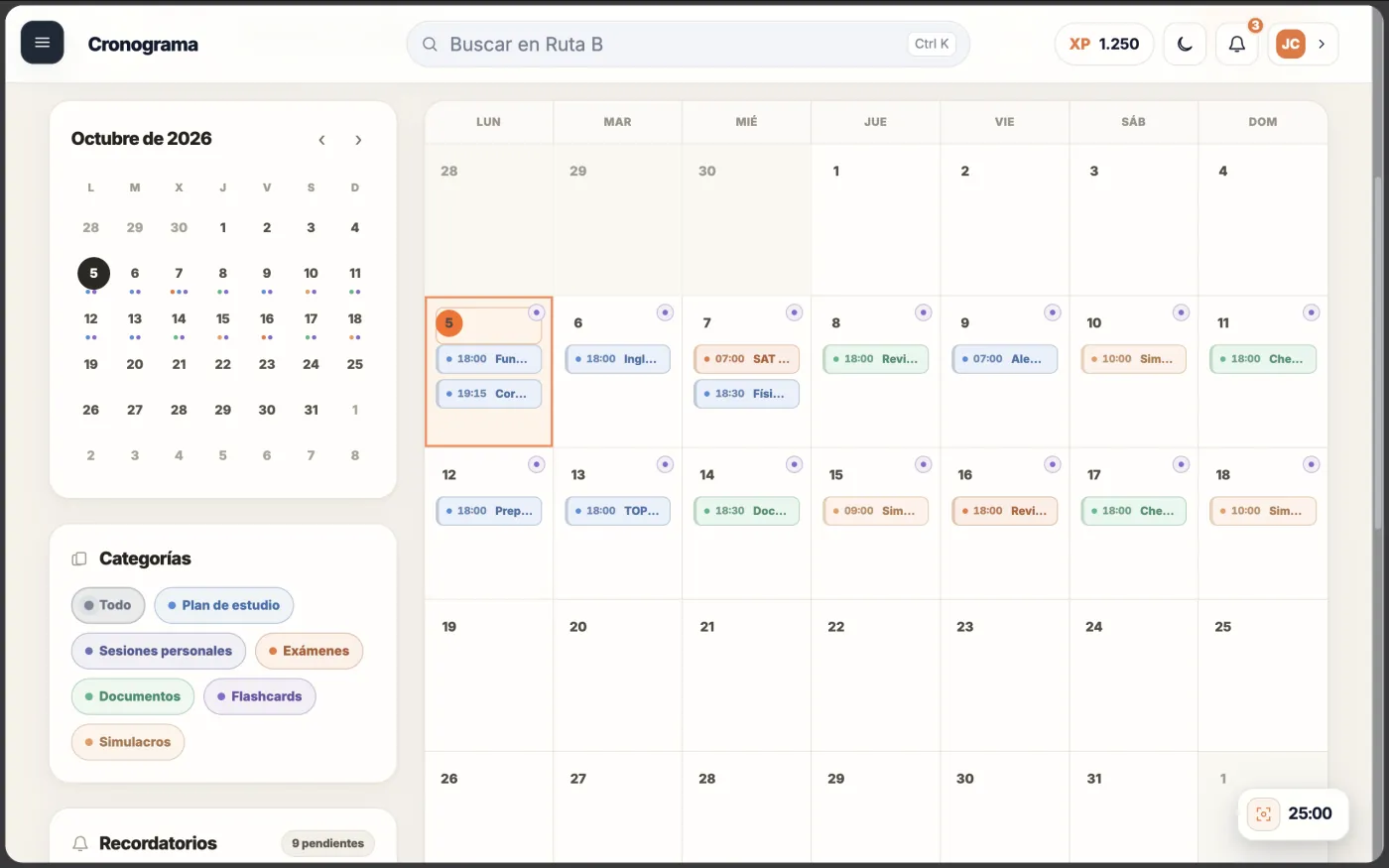Viewport: 1389px width, 868px height.
Task: Expand profile menu chevron next to JC
Action: (1322, 44)
